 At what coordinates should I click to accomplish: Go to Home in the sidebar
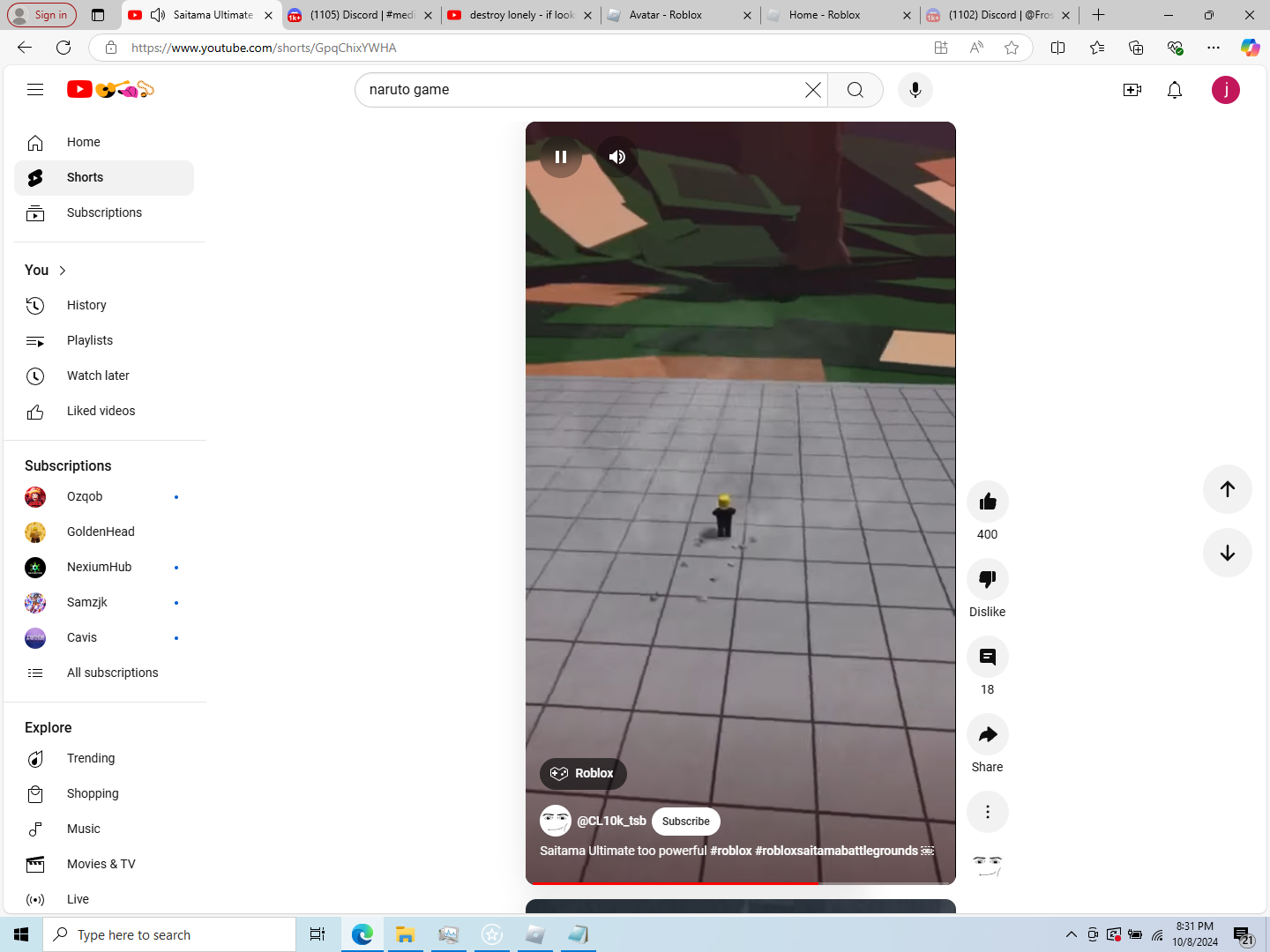(x=104, y=142)
